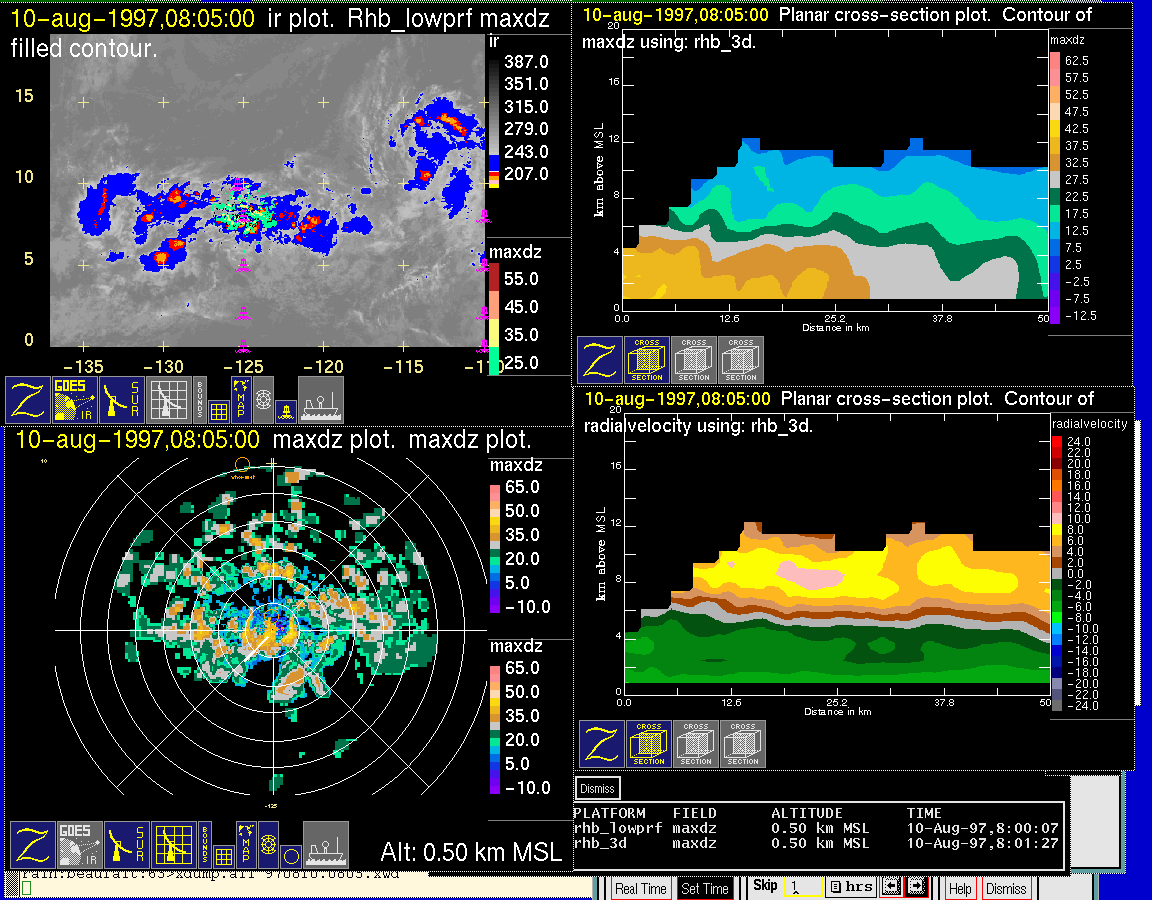Select the range rings icon in bottom radar panel

pyautogui.click(x=267, y=844)
